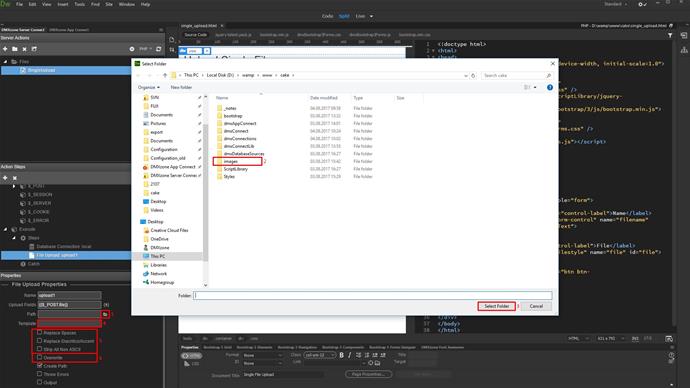Open help in the Select Folder dialog
This screenshot has height=388, width=690.
click(550, 88)
